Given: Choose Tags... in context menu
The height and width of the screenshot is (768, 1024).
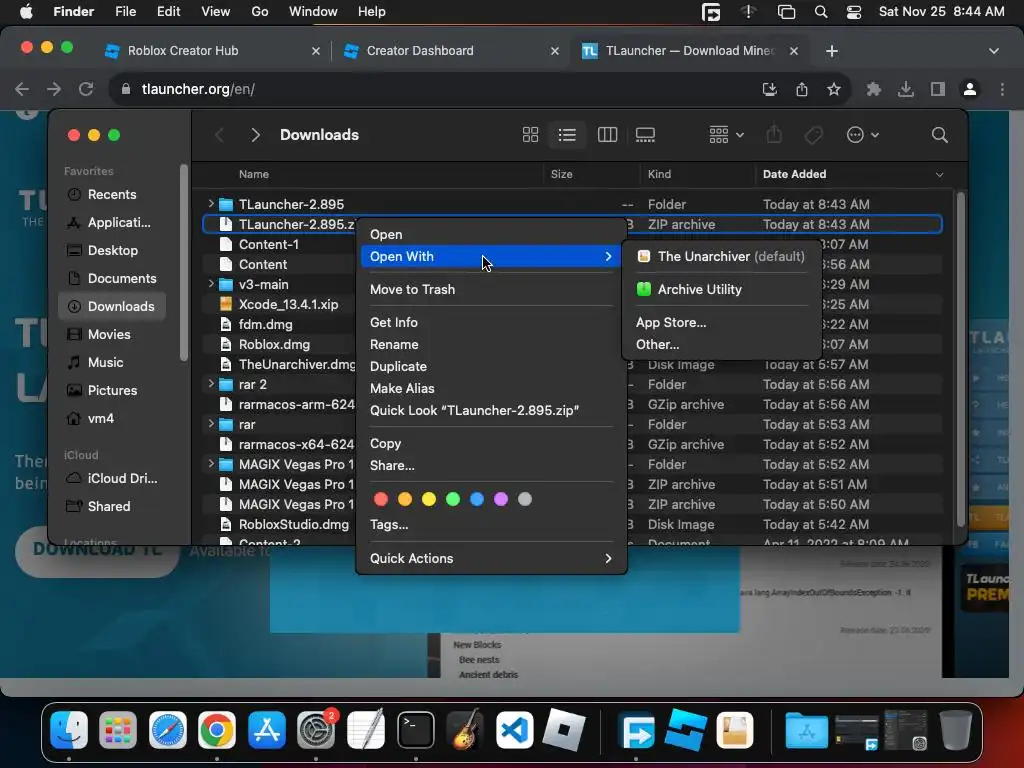Looking at the screenshot, I should 491,525.
